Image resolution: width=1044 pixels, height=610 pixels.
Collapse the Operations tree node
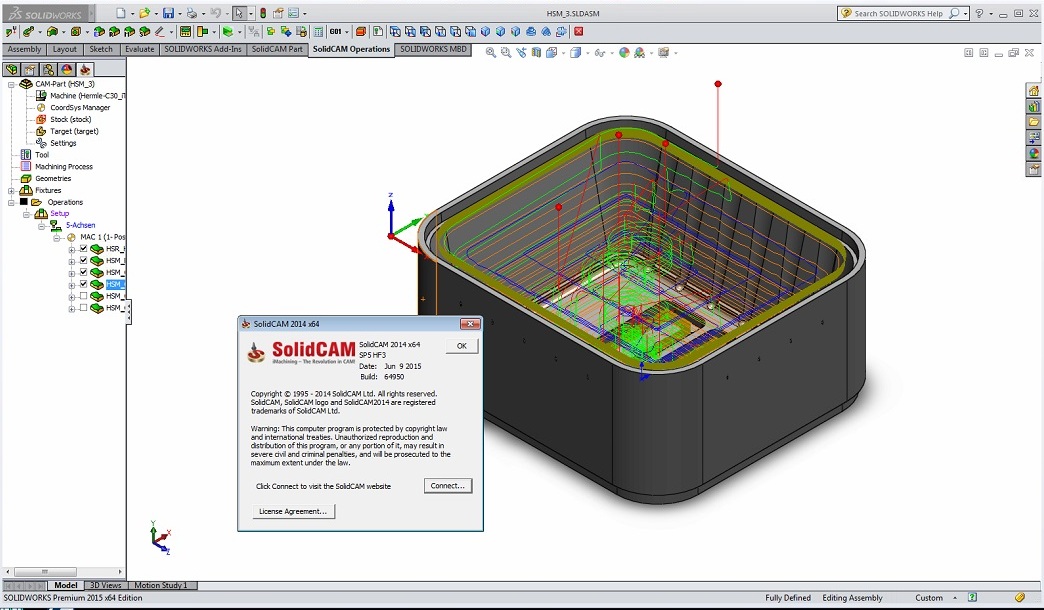point(11,202)
